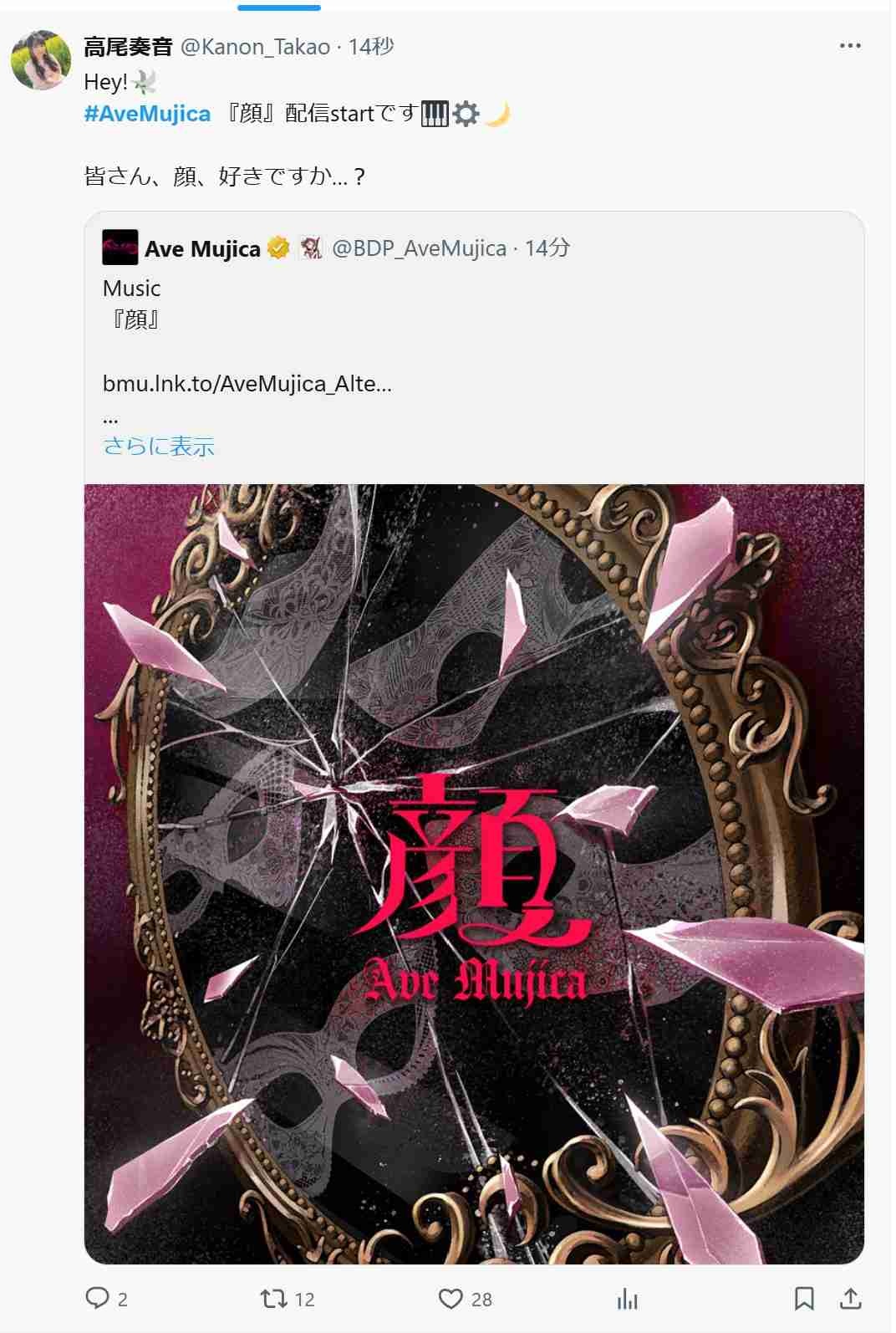The image size is (896, 1333).
Task: Click Ave Mujica account avatar icon
Action: (x=120, y=248)
